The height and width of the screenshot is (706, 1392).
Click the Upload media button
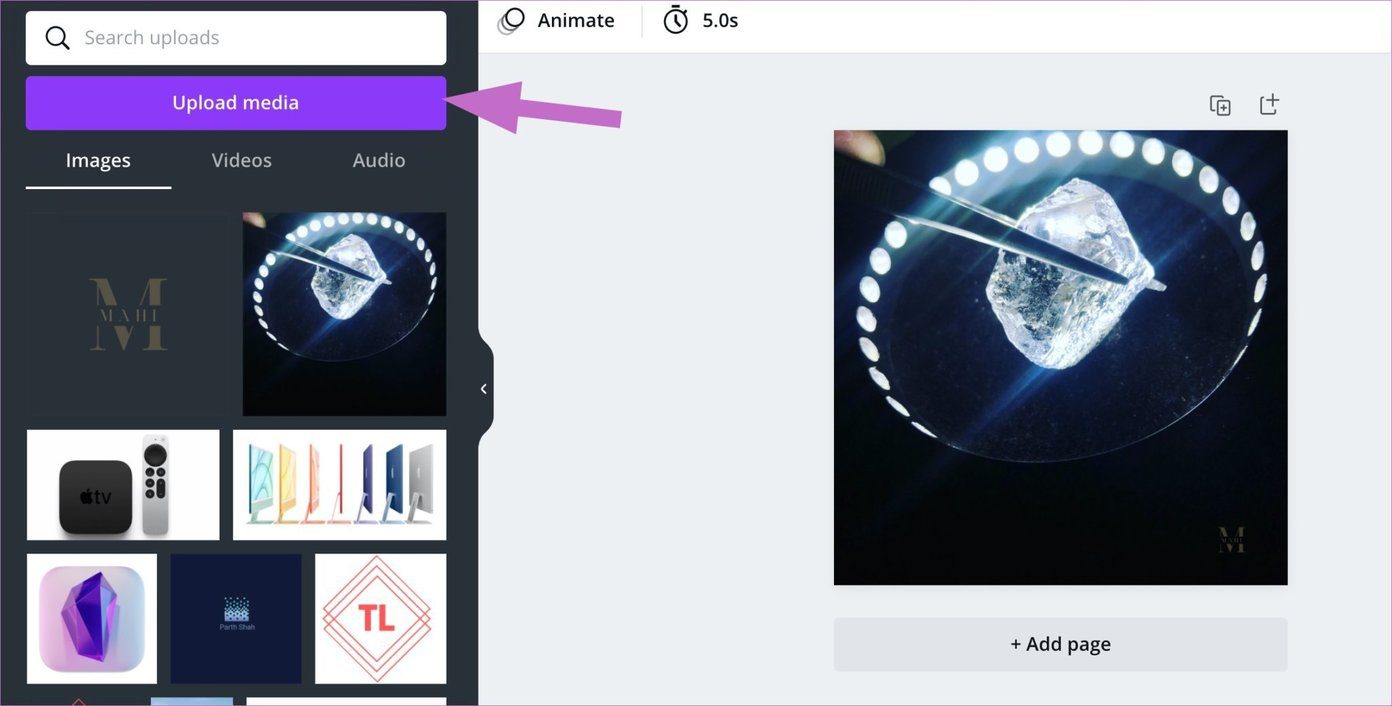236,103
